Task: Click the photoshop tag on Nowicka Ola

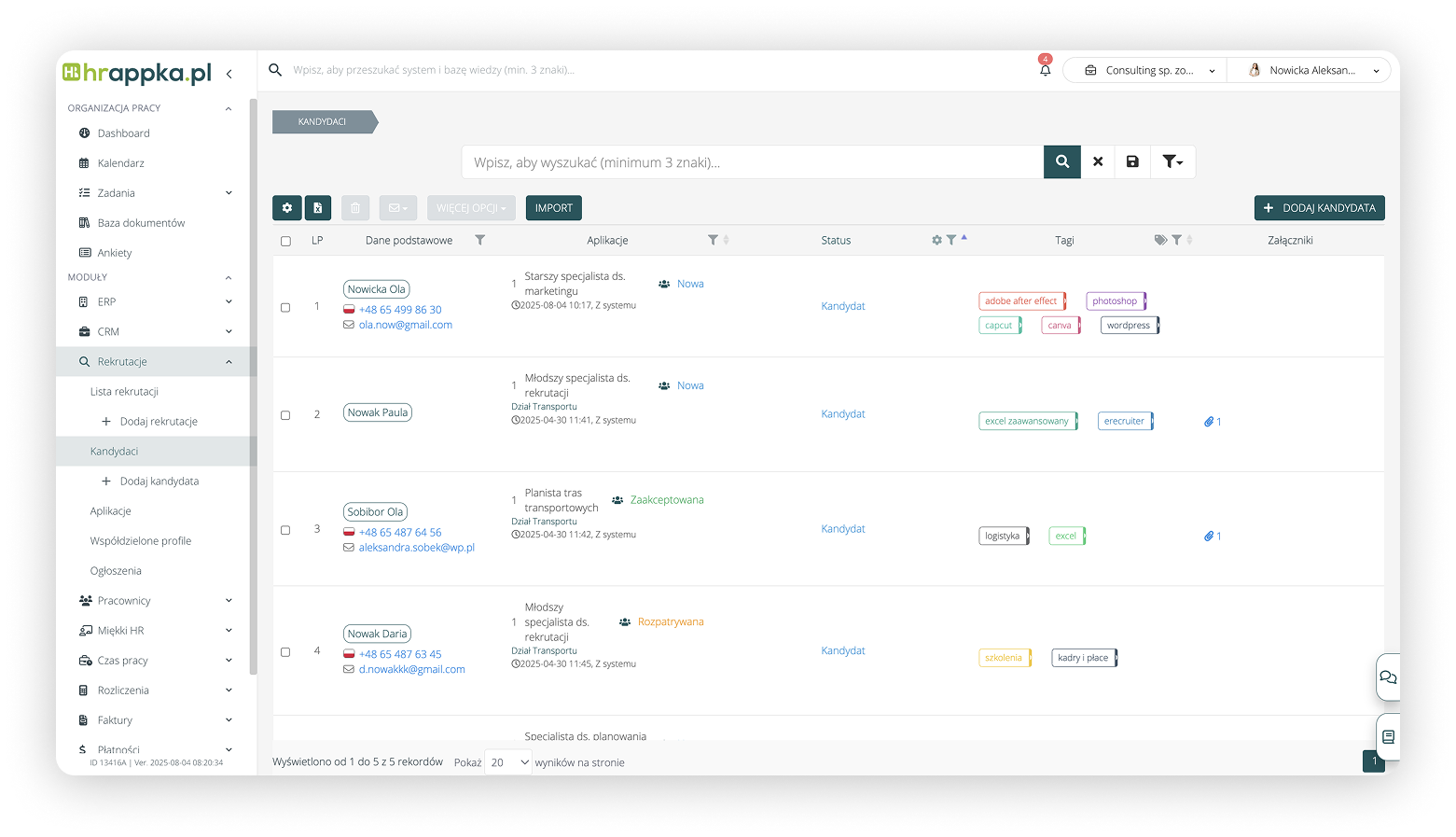Action: pyautogui.click(x=1115, y=301)
